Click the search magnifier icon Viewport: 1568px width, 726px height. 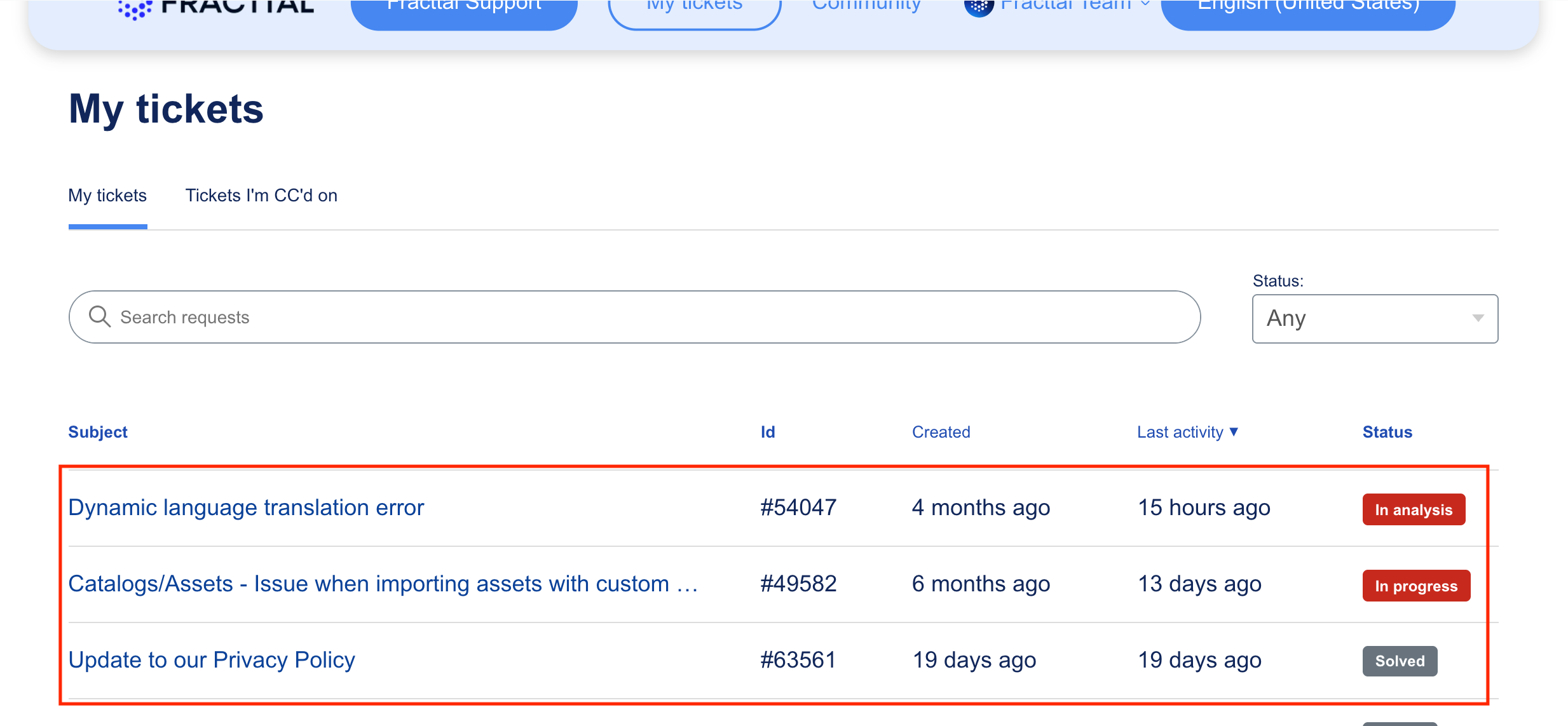coord(100,316)
